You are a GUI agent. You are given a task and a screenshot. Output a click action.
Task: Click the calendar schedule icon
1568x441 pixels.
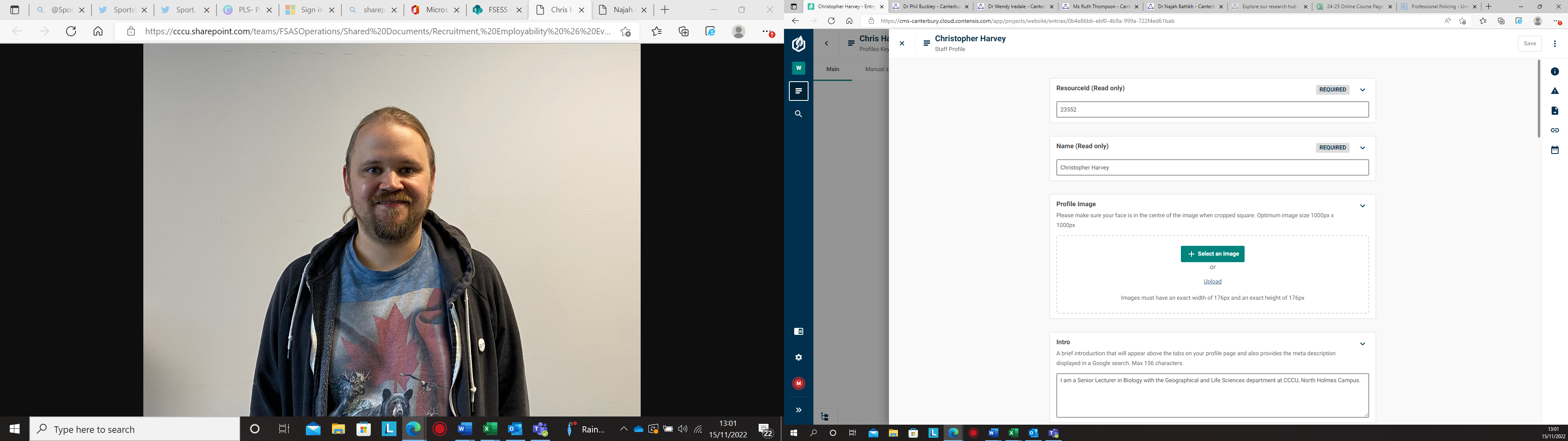coord(1554,150)
